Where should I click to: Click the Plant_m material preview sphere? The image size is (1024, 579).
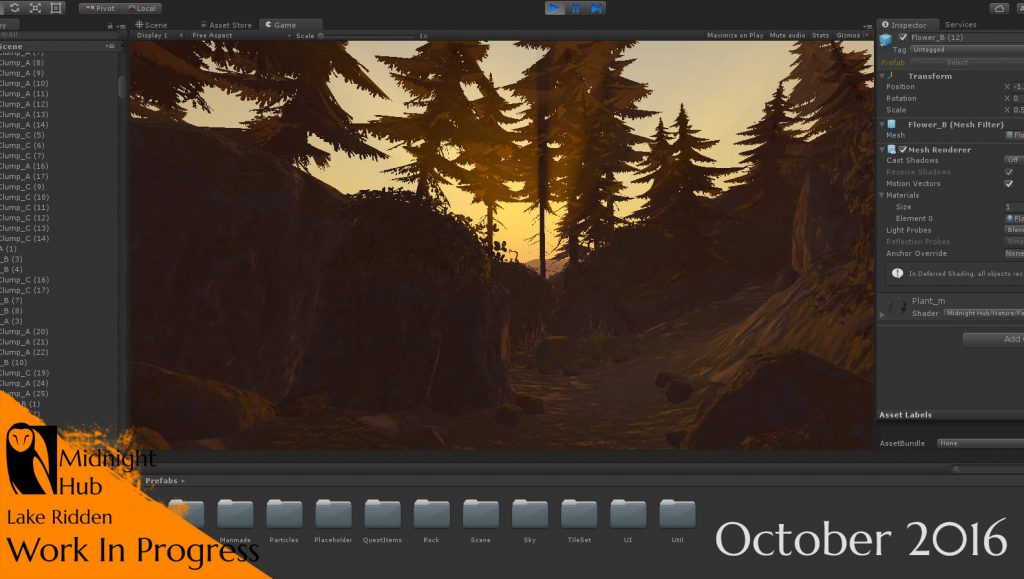(895, 307)
